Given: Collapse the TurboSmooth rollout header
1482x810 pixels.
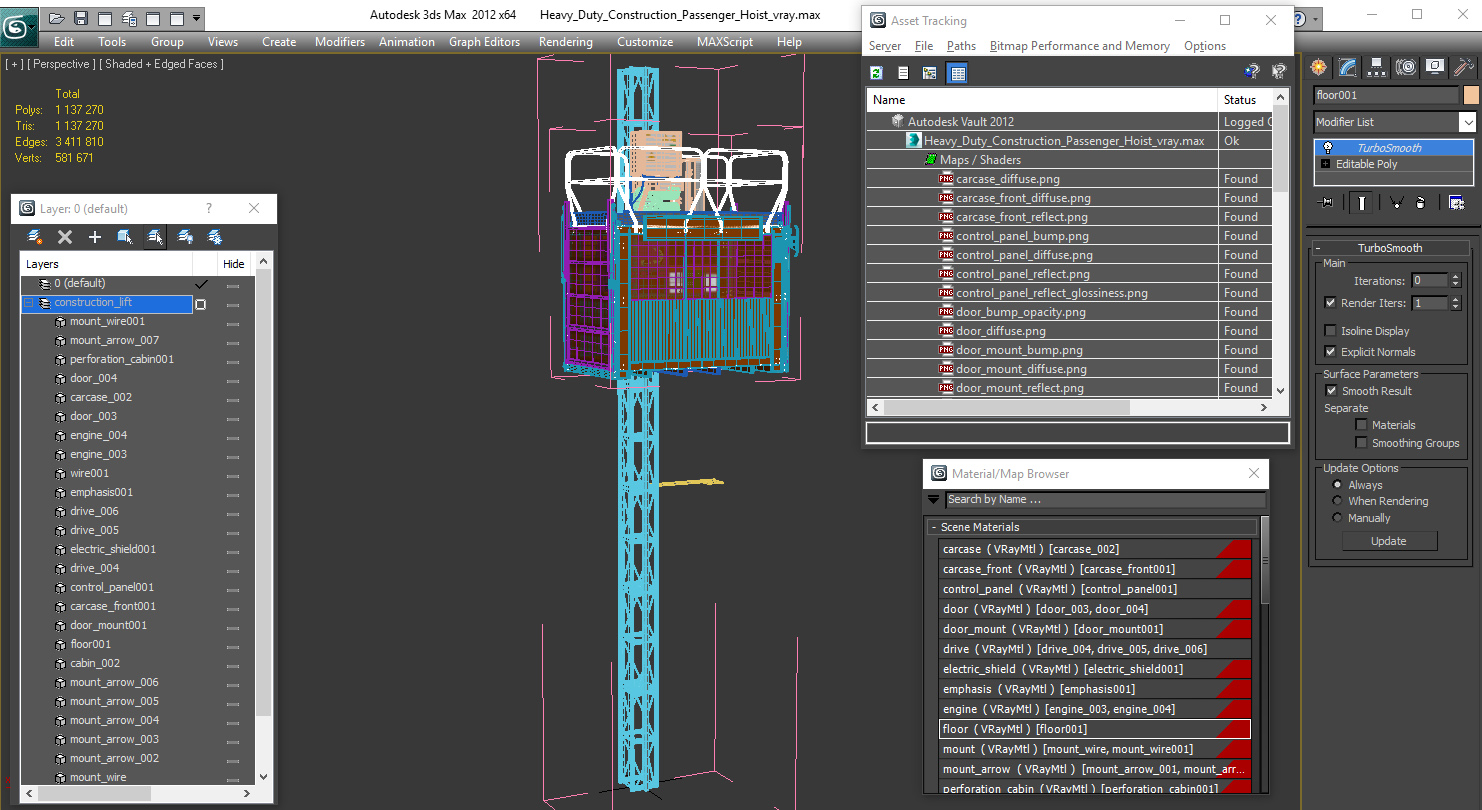Looking at the screenshot, I should coord(1389,248).
